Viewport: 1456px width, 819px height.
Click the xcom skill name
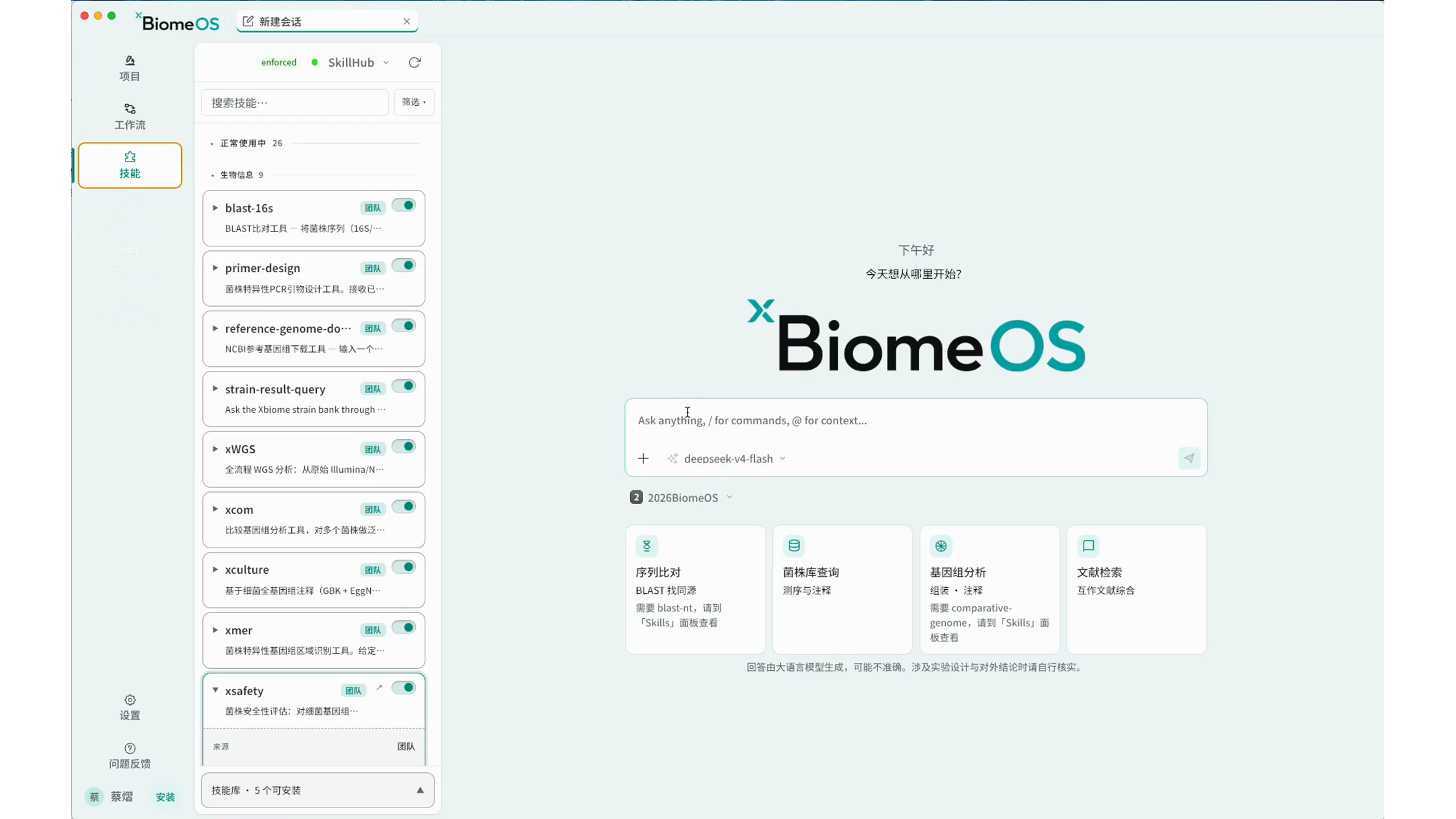point(239,510)
